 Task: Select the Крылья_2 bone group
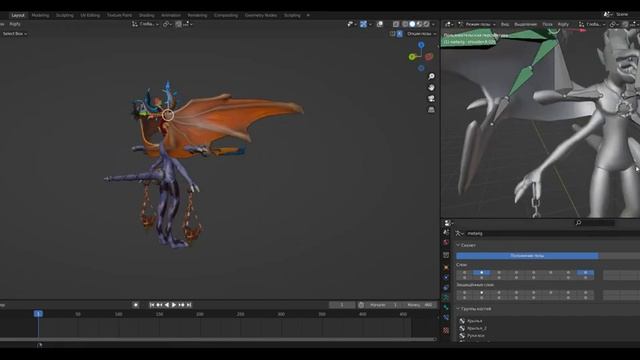476,328
